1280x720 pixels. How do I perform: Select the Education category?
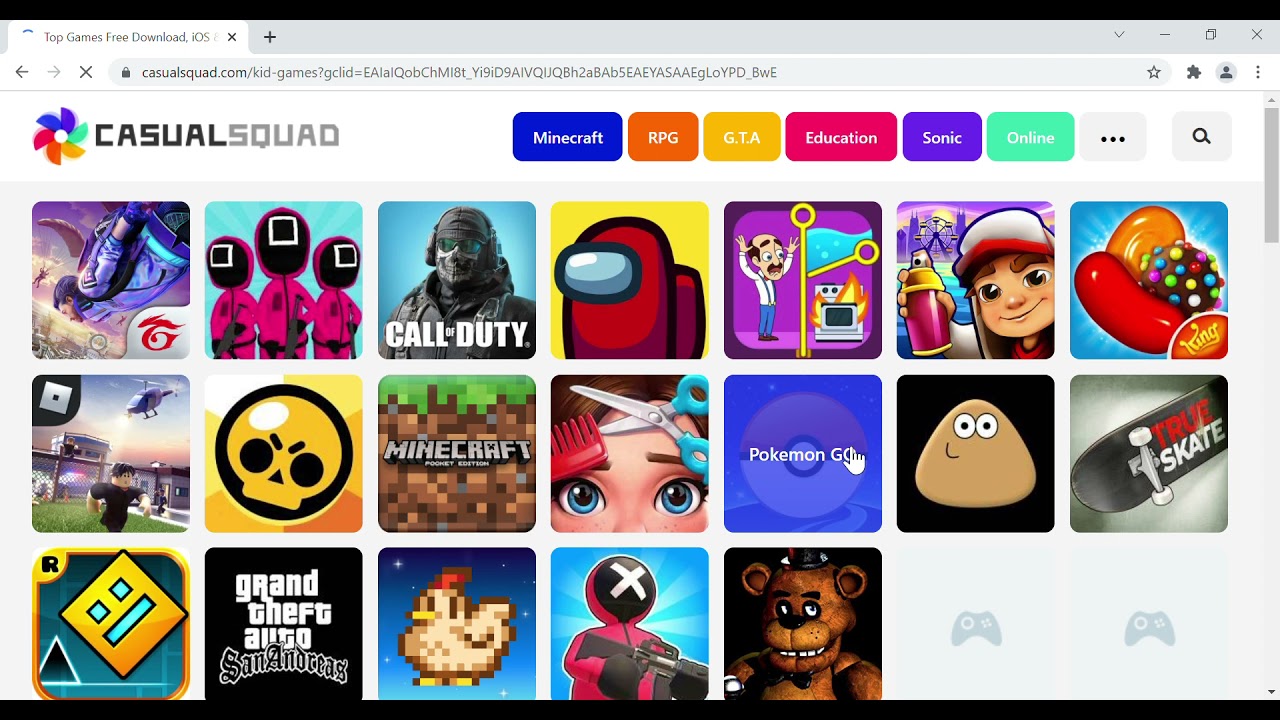point(841,137)
